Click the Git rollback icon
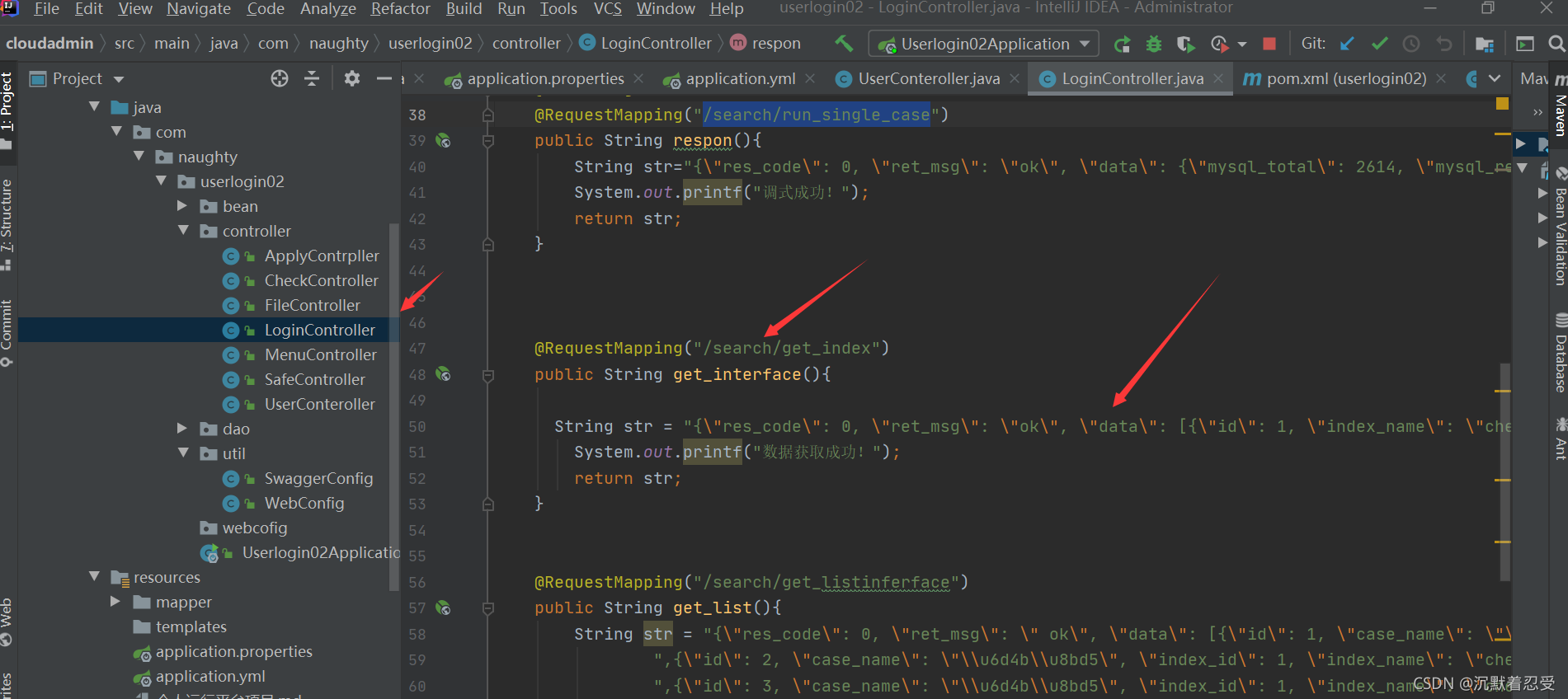 pos(1443,44)
